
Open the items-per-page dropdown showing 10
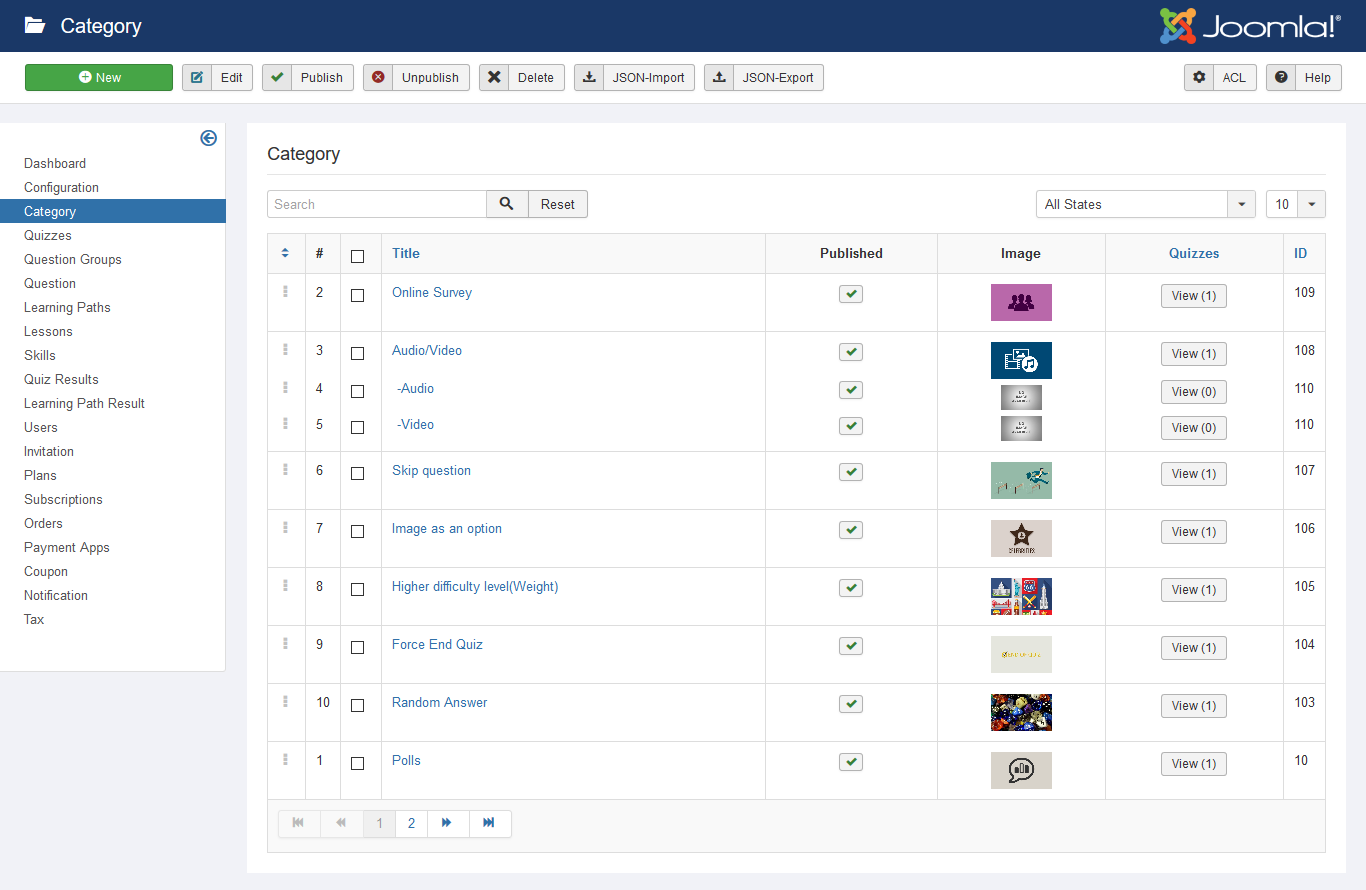1295,204
